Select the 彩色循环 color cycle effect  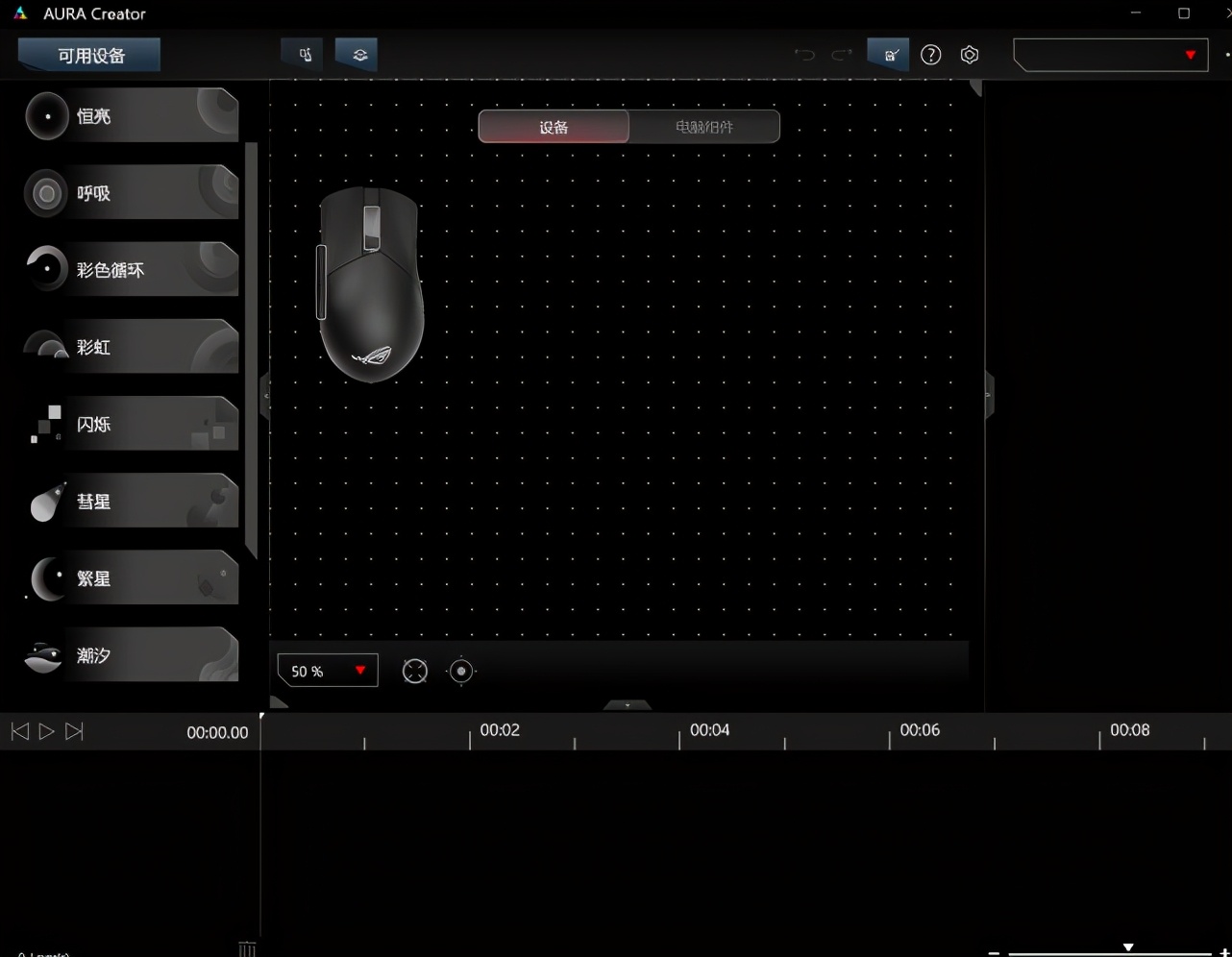132,269
